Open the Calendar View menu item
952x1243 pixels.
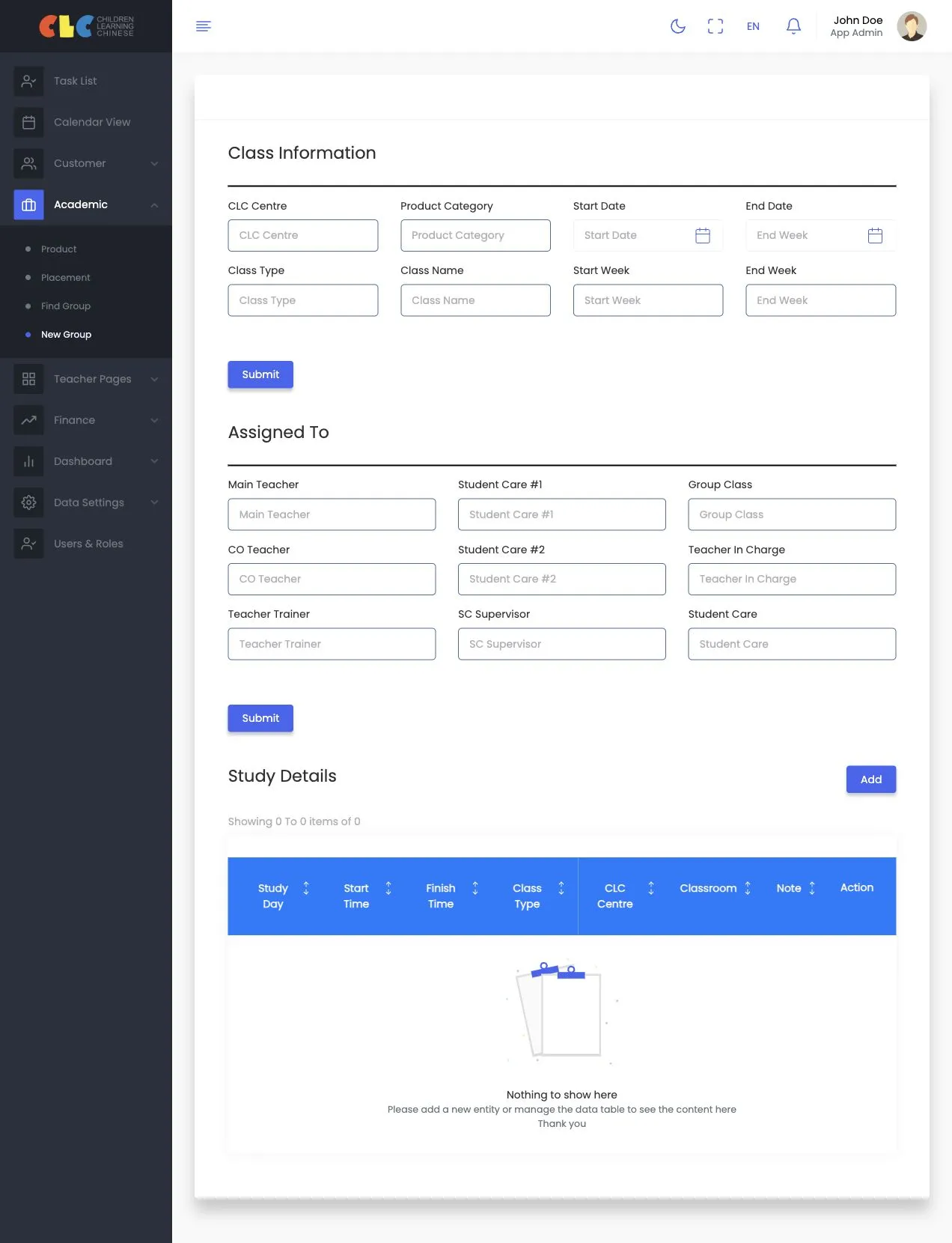(92, 122)
